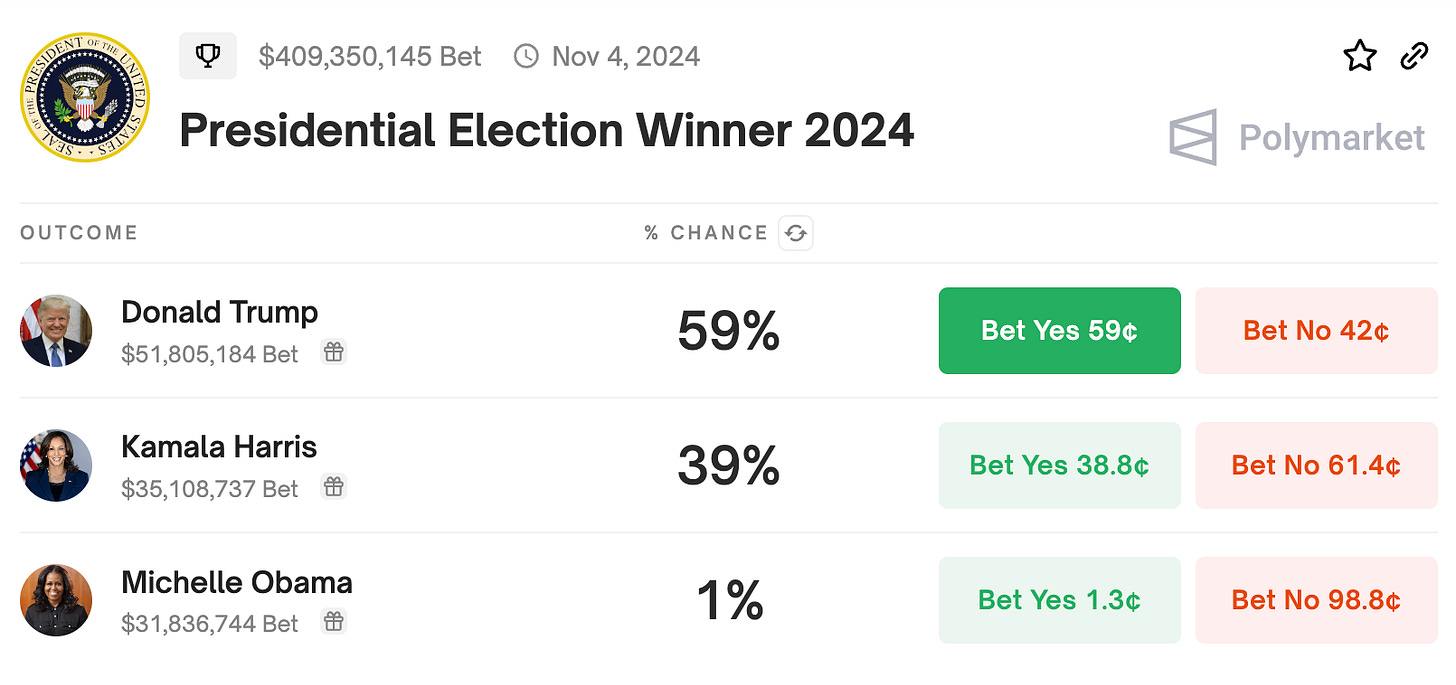The height and width of the screenshot is (685, 1456).
Task: Click the presidential seal image
Action: pyautogui.click(x=84, y=98)
